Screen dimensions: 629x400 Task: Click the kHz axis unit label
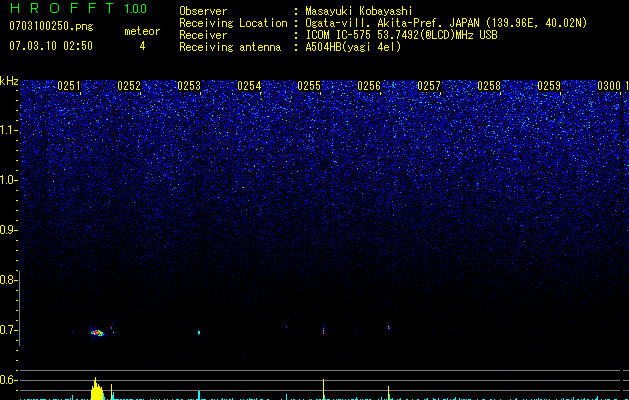9,81
